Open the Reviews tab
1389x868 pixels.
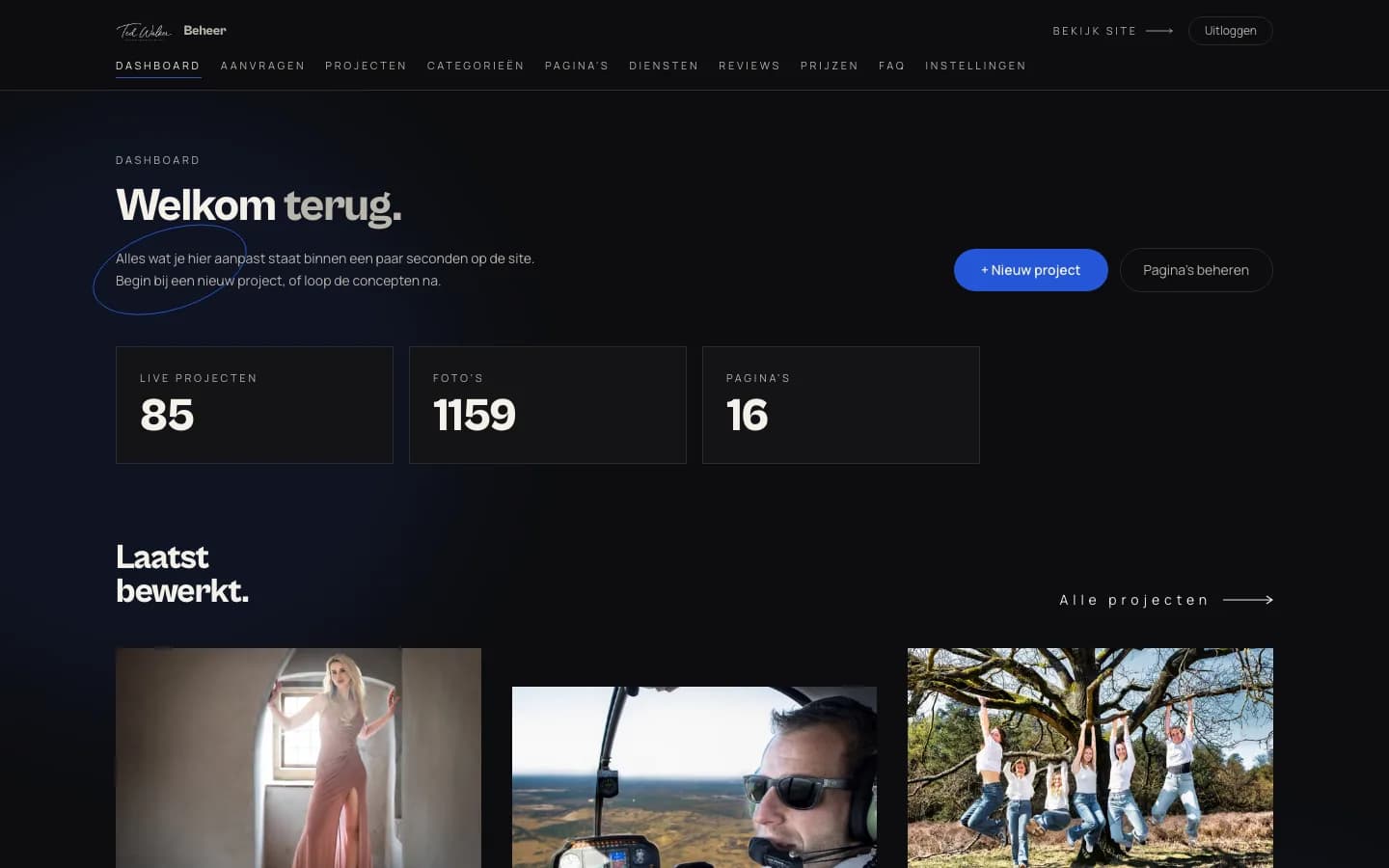coord(749,66)
